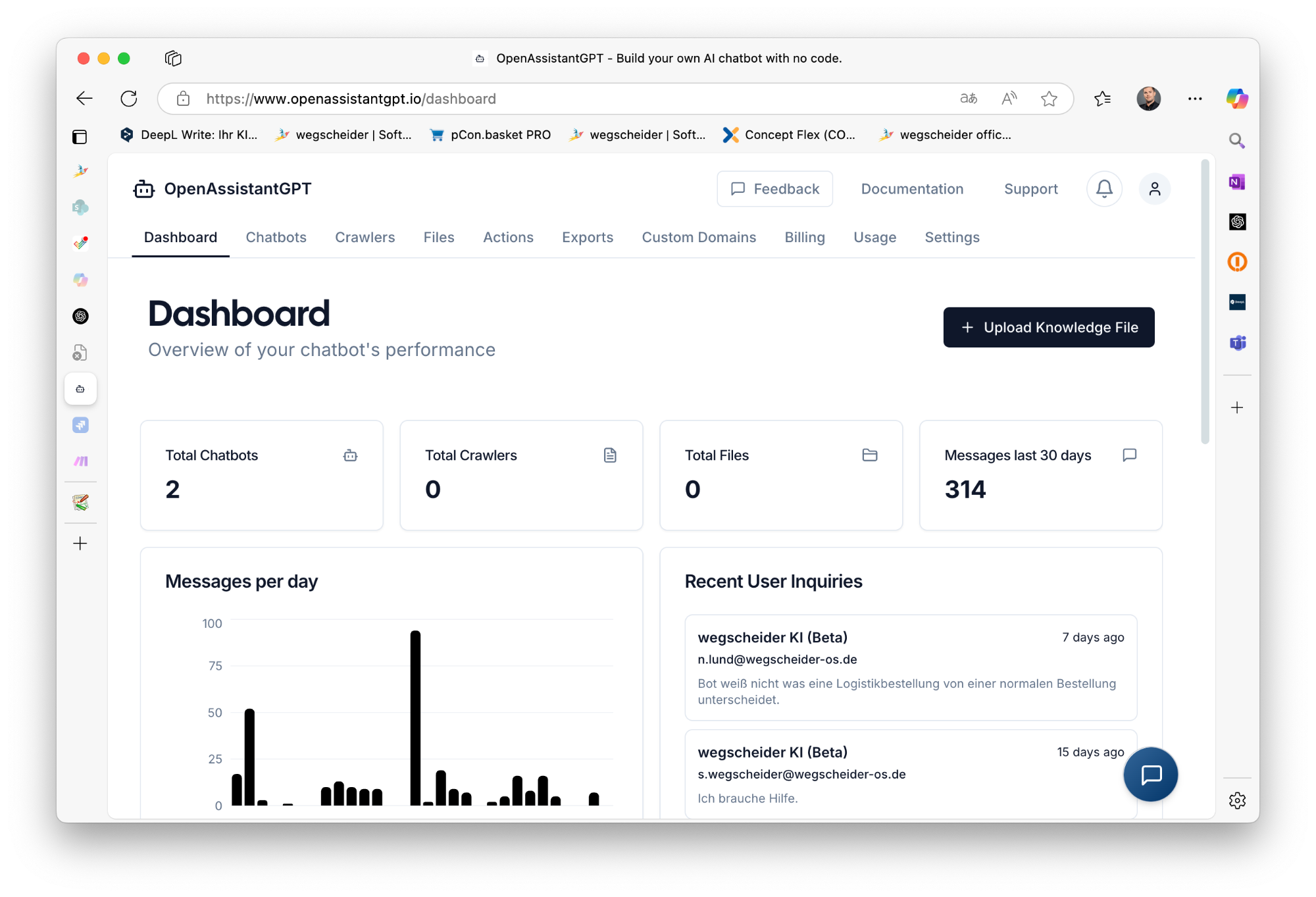The width and height of the screenshot is (1316, 897).
Task: Click the Total Files folder icon
Action: pos(869,455)
